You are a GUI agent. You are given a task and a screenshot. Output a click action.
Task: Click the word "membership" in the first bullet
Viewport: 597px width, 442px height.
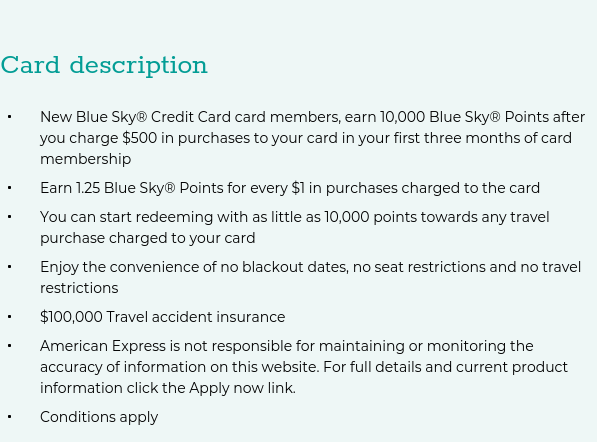pos(86,159)
